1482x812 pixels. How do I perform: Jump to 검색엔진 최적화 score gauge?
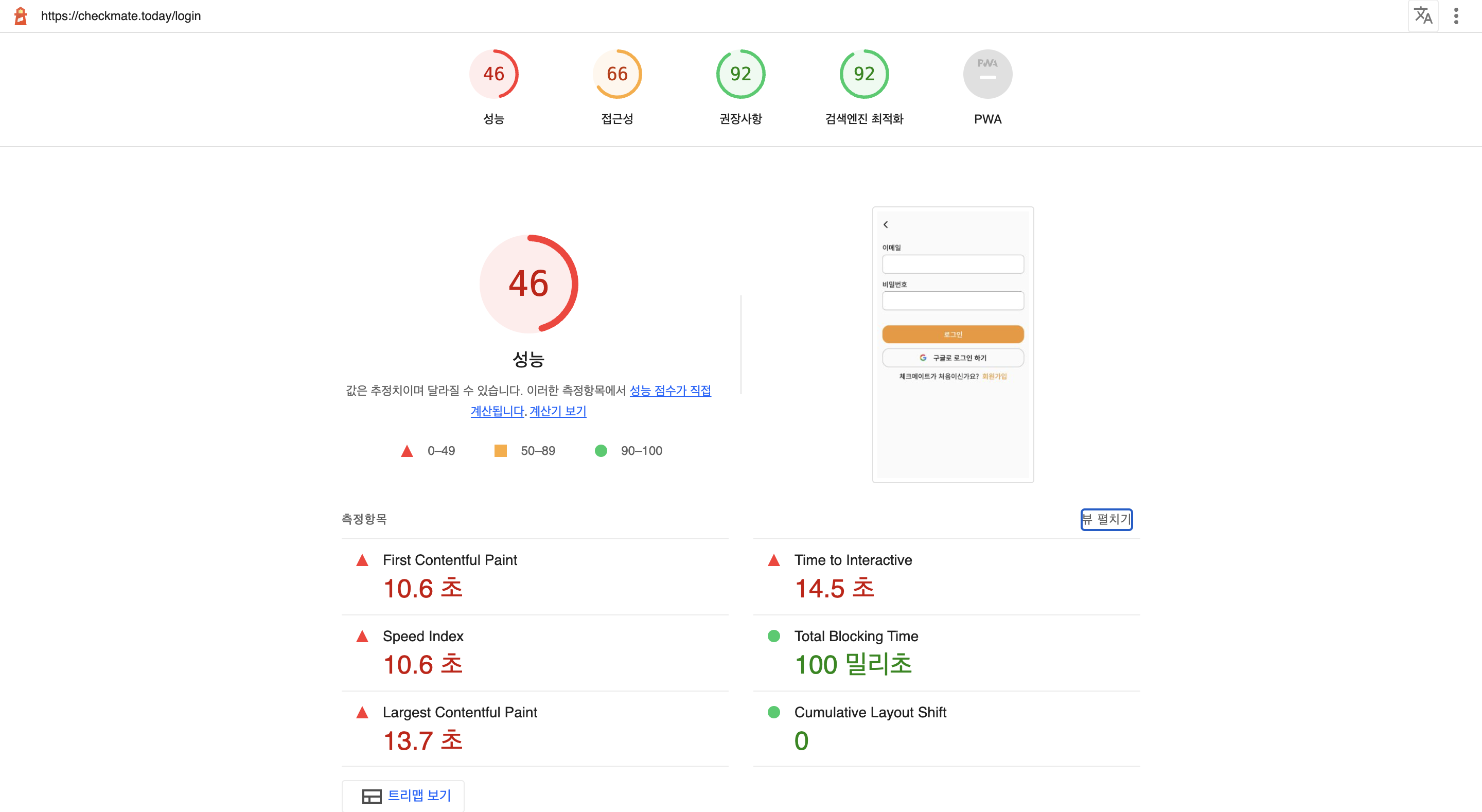coord(863,74)
